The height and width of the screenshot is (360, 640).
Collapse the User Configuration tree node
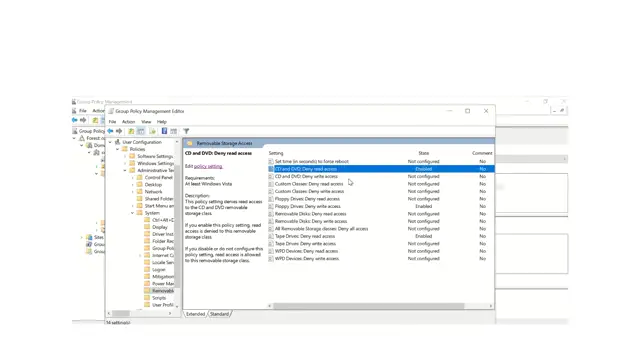pos(110,142)
